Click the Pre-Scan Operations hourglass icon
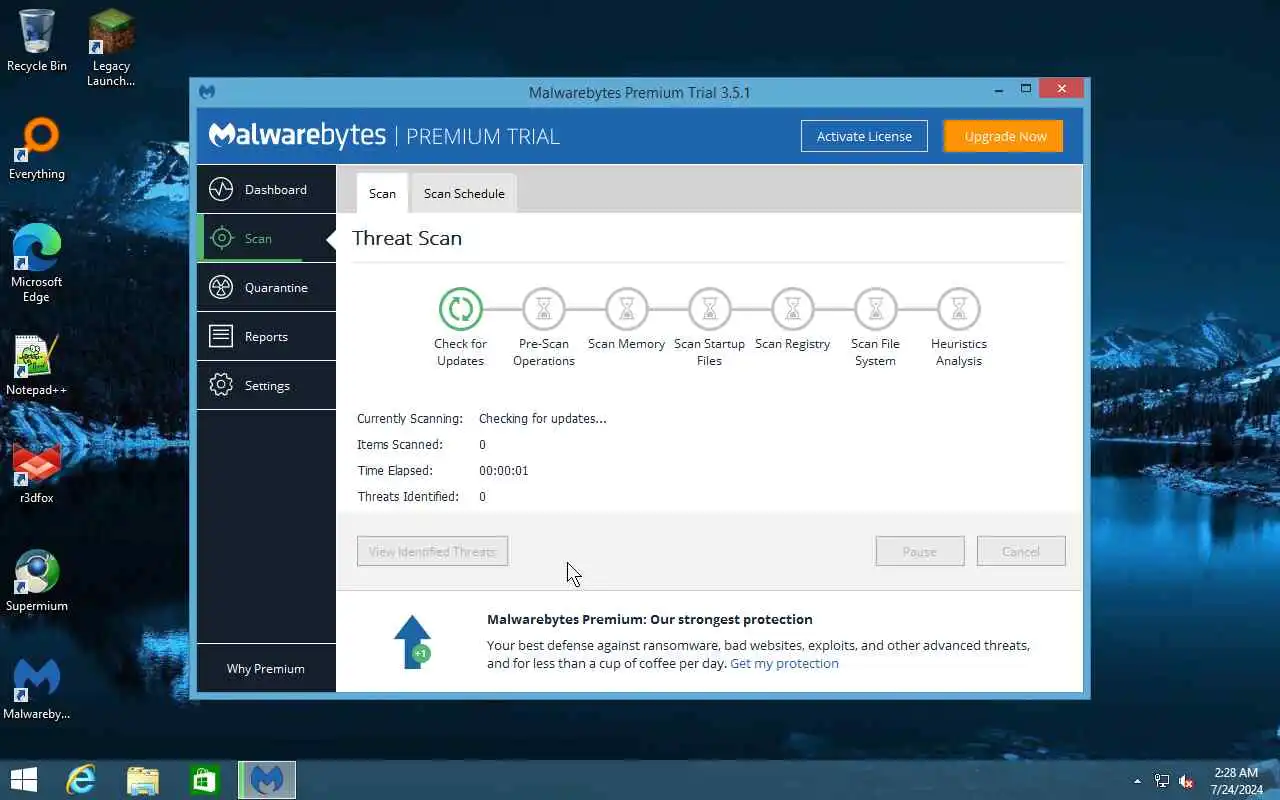This screenshot has width=1280, height=800. pyautogui.click(x=544, y=309)
